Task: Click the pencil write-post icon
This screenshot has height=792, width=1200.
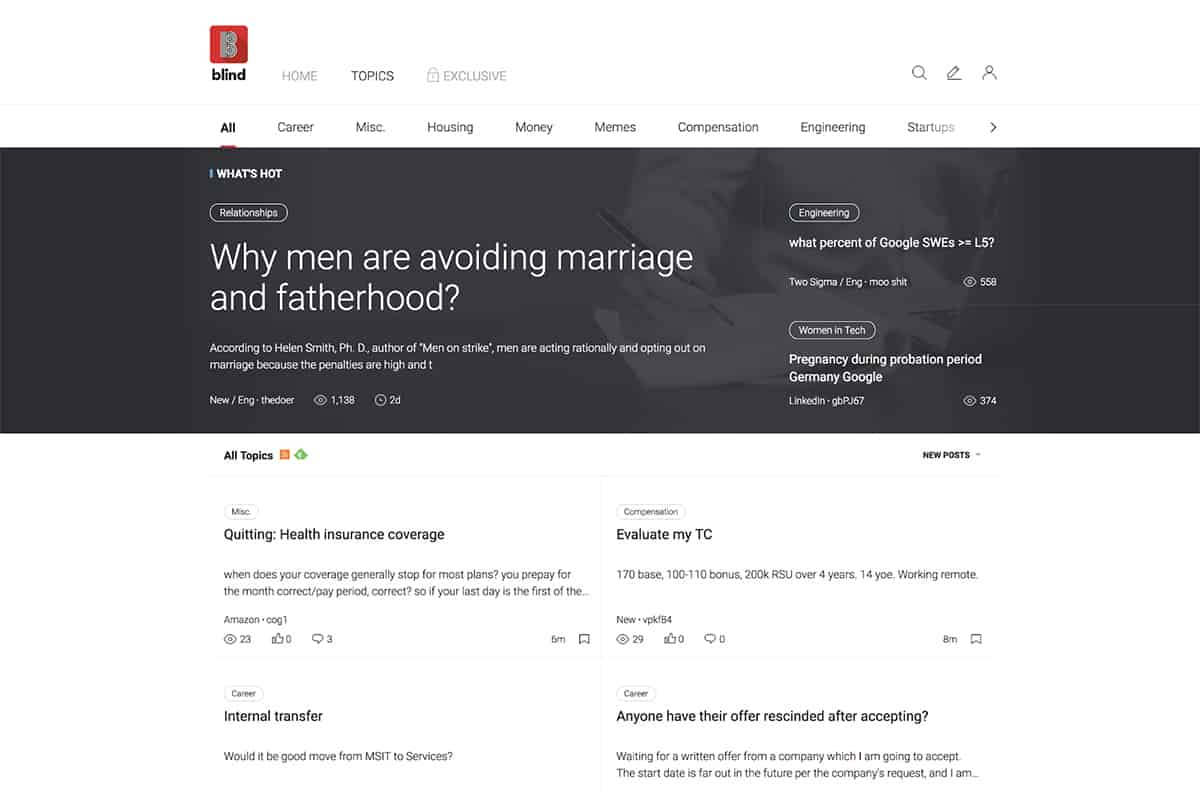Action: coord(954,73)
